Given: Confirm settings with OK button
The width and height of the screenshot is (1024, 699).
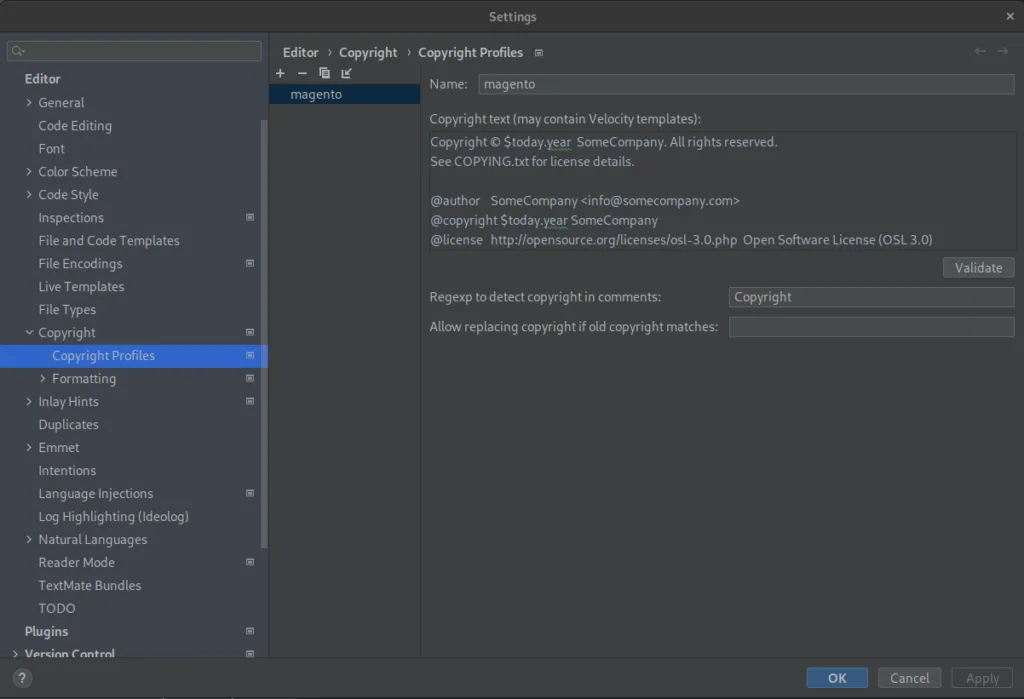Looking at the screenshot, I should click(x=837, y=678).
